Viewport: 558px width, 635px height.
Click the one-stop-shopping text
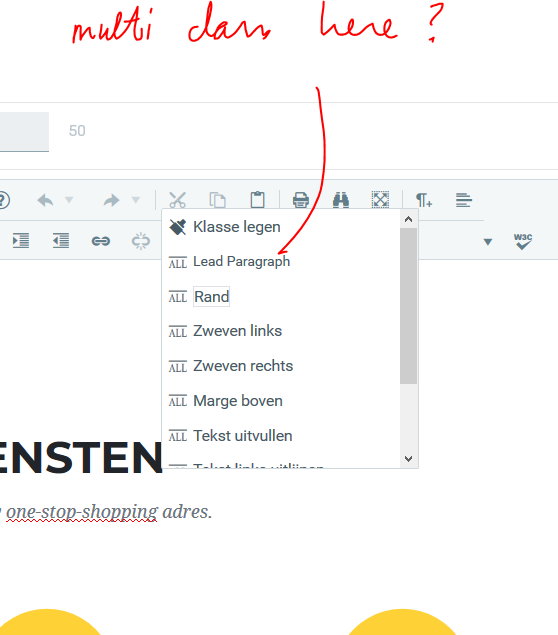point(81,512)
